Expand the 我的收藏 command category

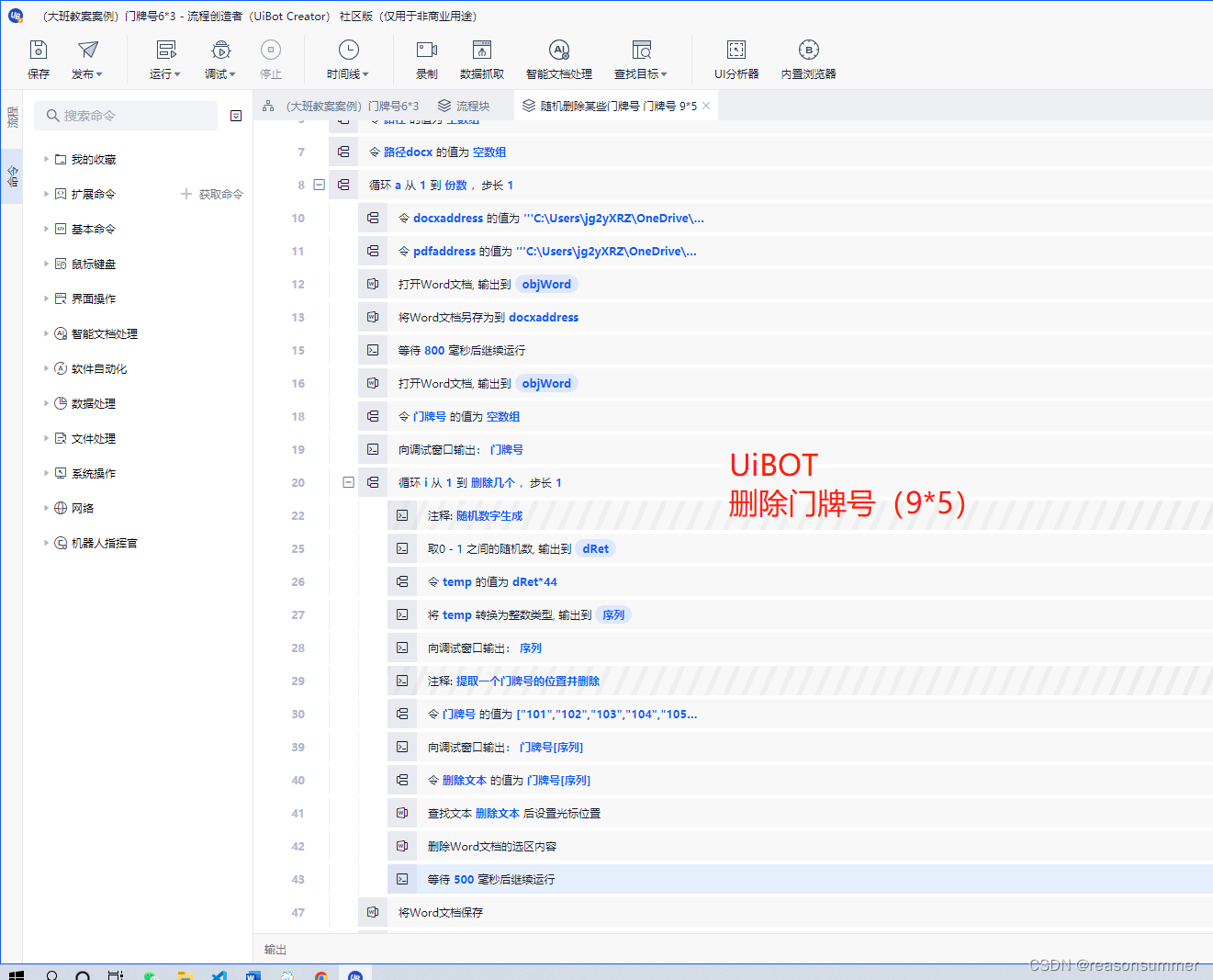(46, 159)
